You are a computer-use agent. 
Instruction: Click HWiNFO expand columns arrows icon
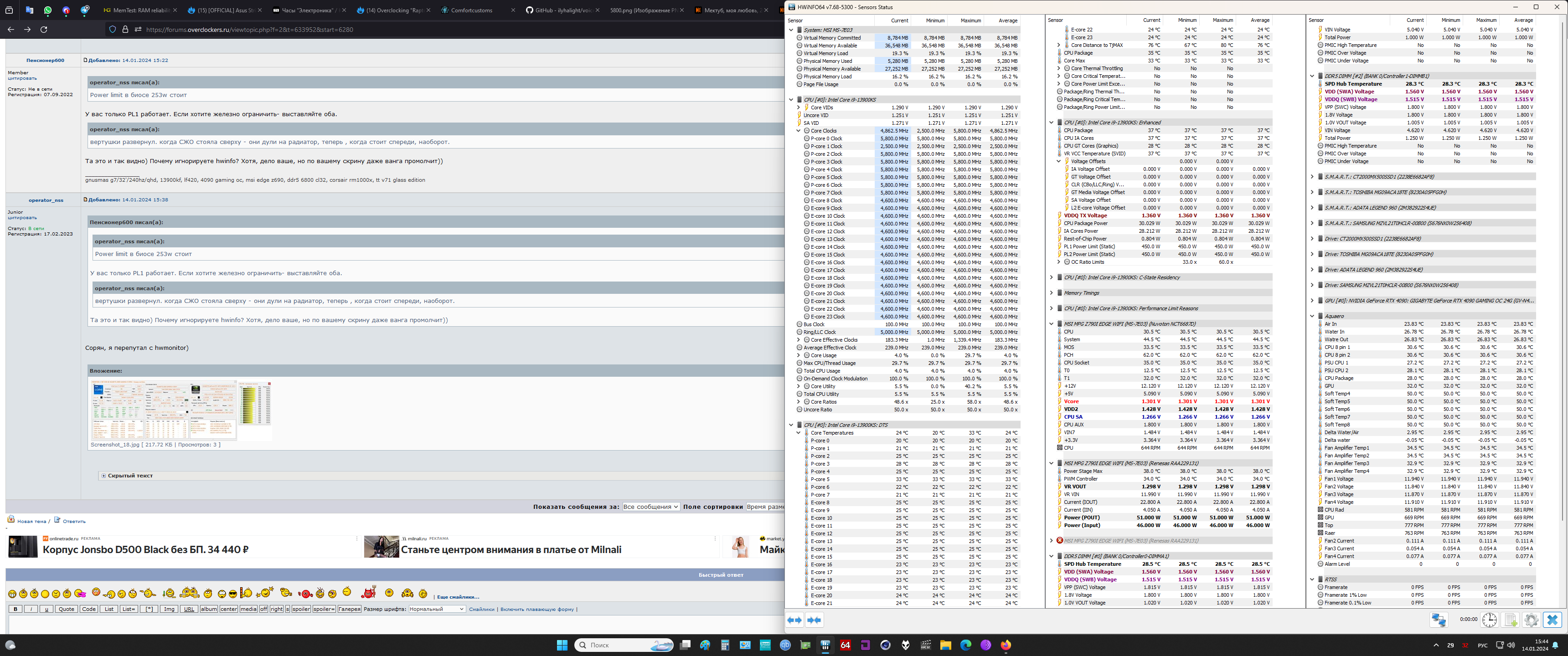pos(794,620)
